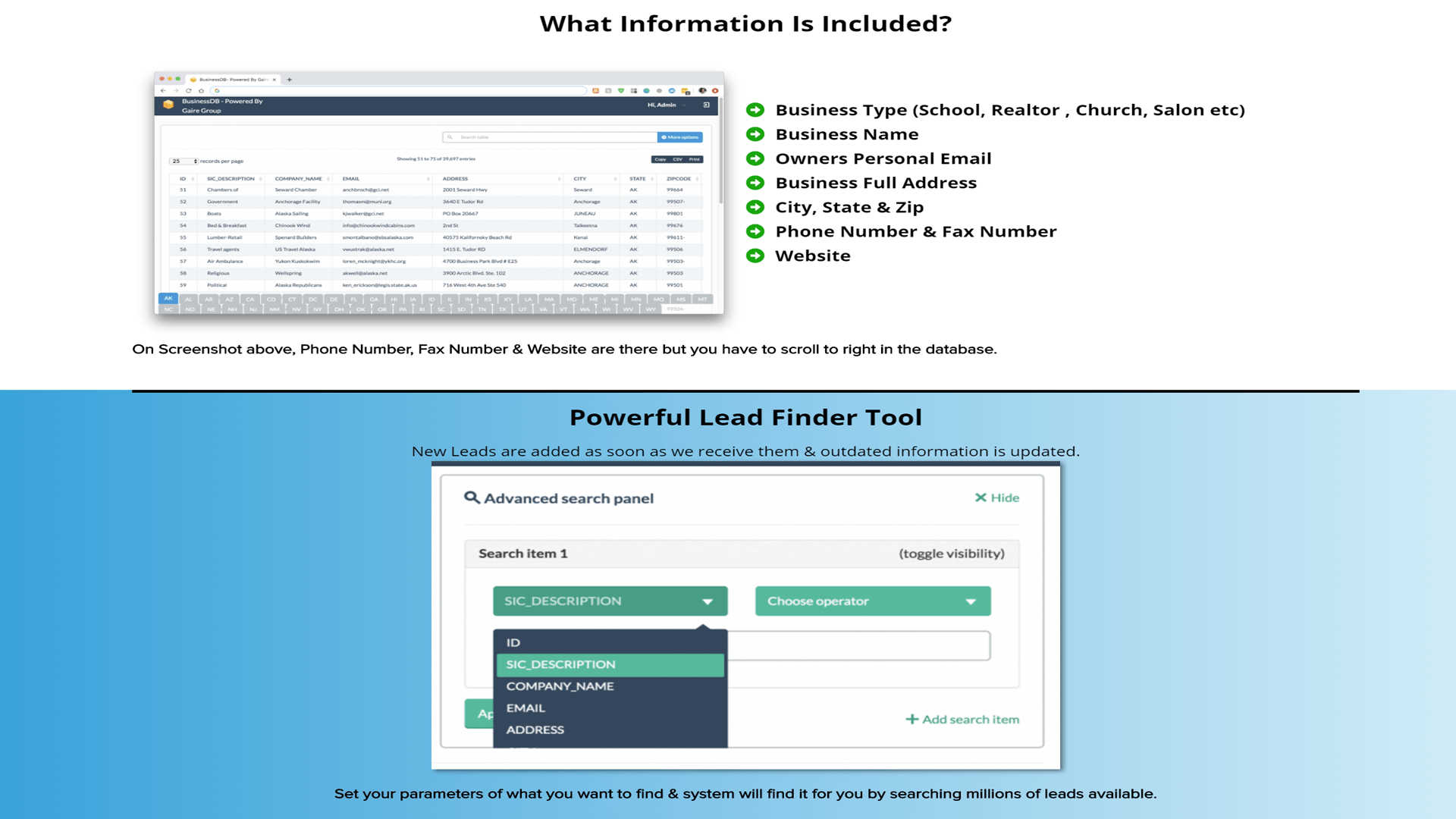Click the green arrow bullet beside Business Name
This screenshot has height=819, width=1456.
click(x=755, y=134)
